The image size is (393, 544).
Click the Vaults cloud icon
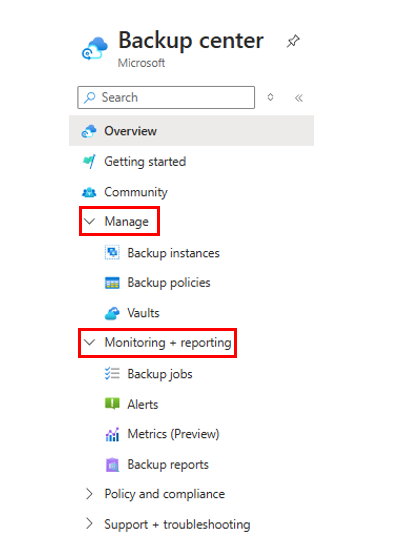[112, 313]
